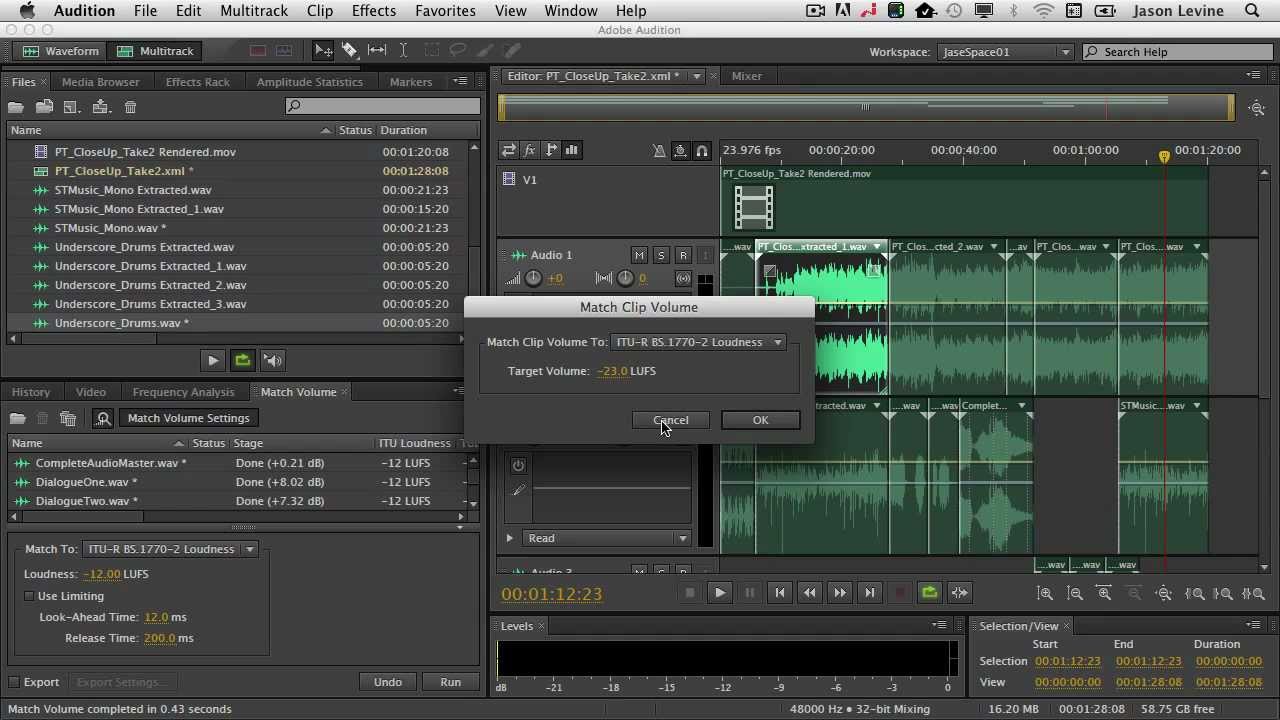Open the Workspace JaseSpace01 dropdown
The width and height of the screenshot is (1280, 720).
point(1006,52)
